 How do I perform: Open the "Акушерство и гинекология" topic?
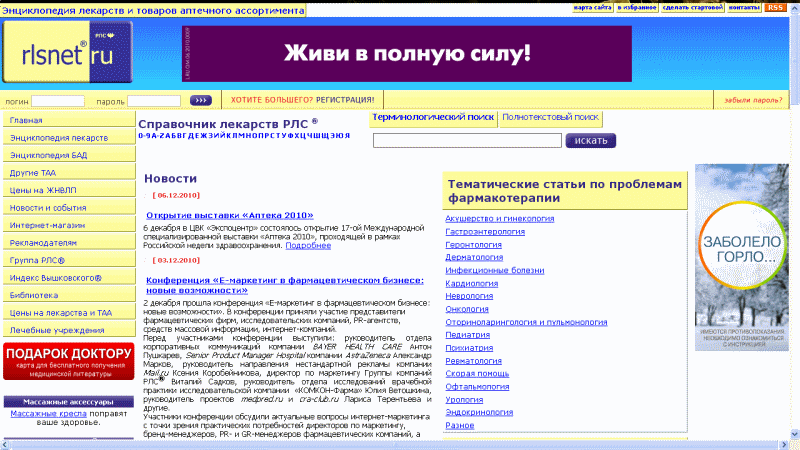click(499, 218)
